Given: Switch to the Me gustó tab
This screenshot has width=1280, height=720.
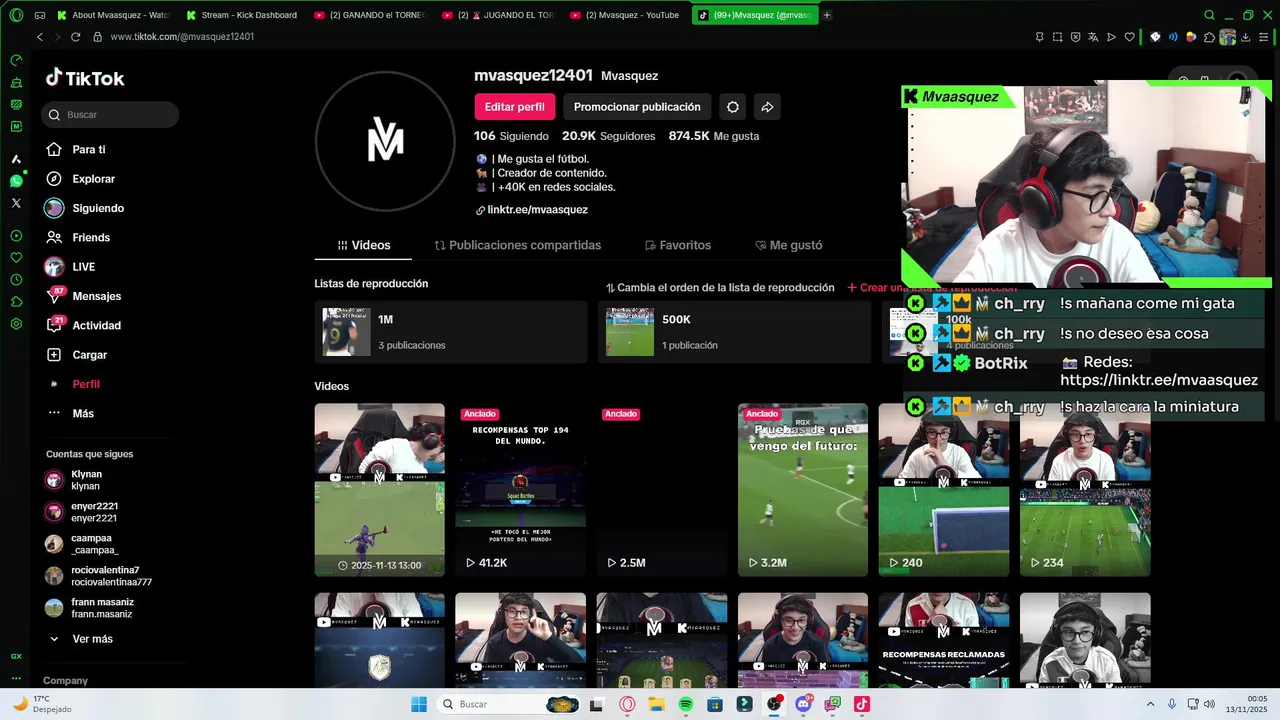Looking at the screenshot, I should [788, 245].
